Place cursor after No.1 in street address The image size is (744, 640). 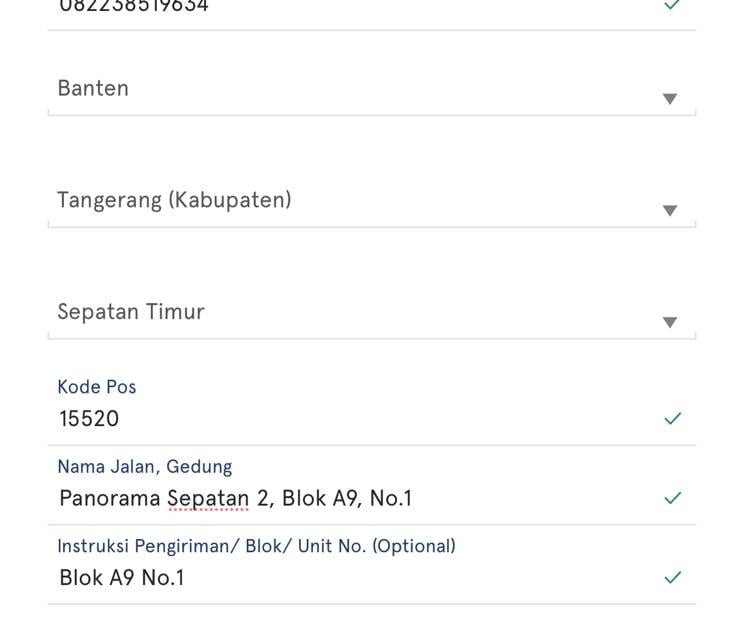pos(412,499)
